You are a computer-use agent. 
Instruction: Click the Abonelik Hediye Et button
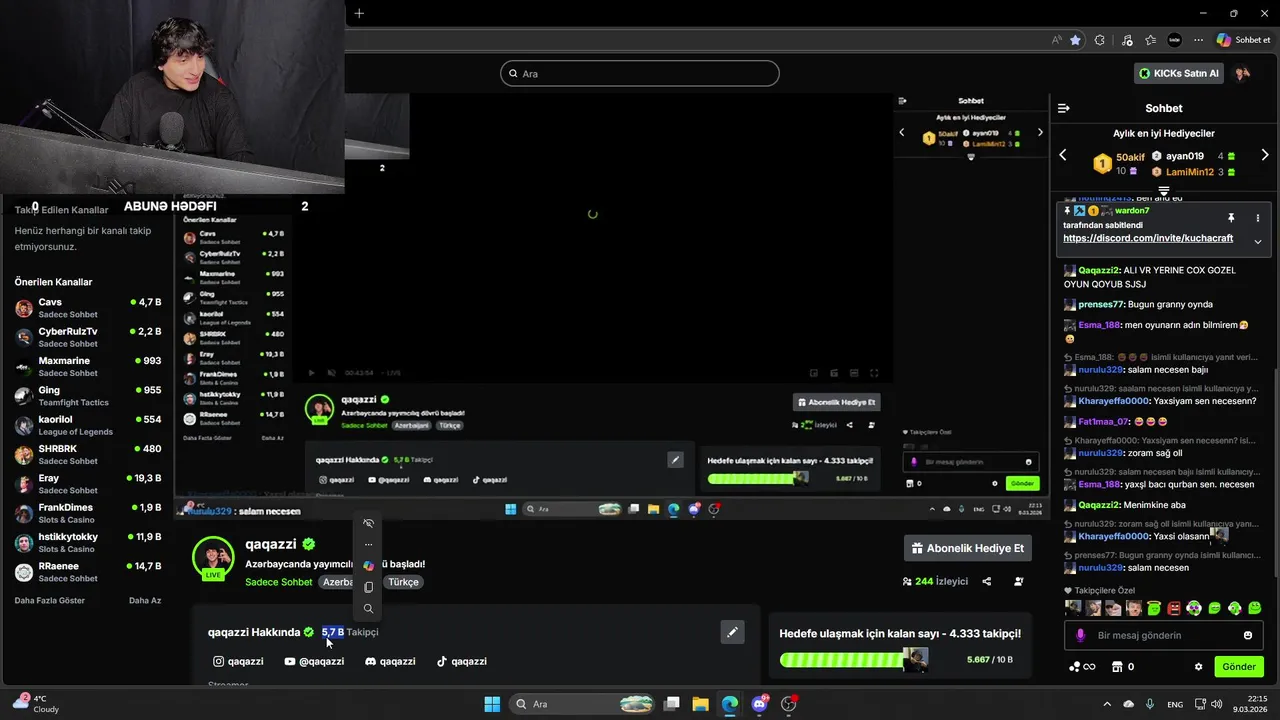pyautogui.click(x=967, y=548)
